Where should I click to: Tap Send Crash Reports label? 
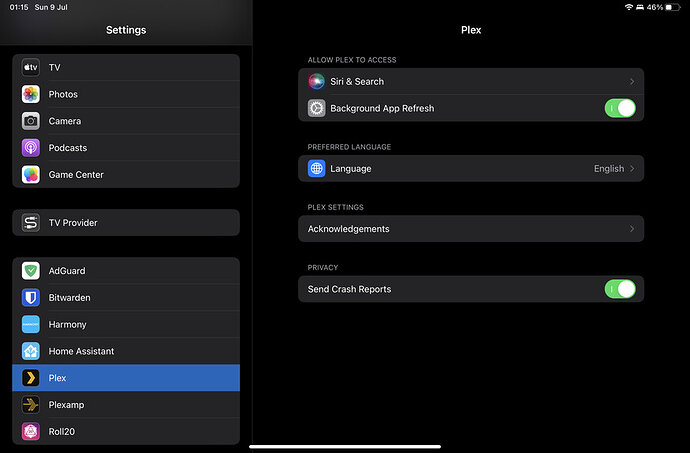[x=349, y=289]
